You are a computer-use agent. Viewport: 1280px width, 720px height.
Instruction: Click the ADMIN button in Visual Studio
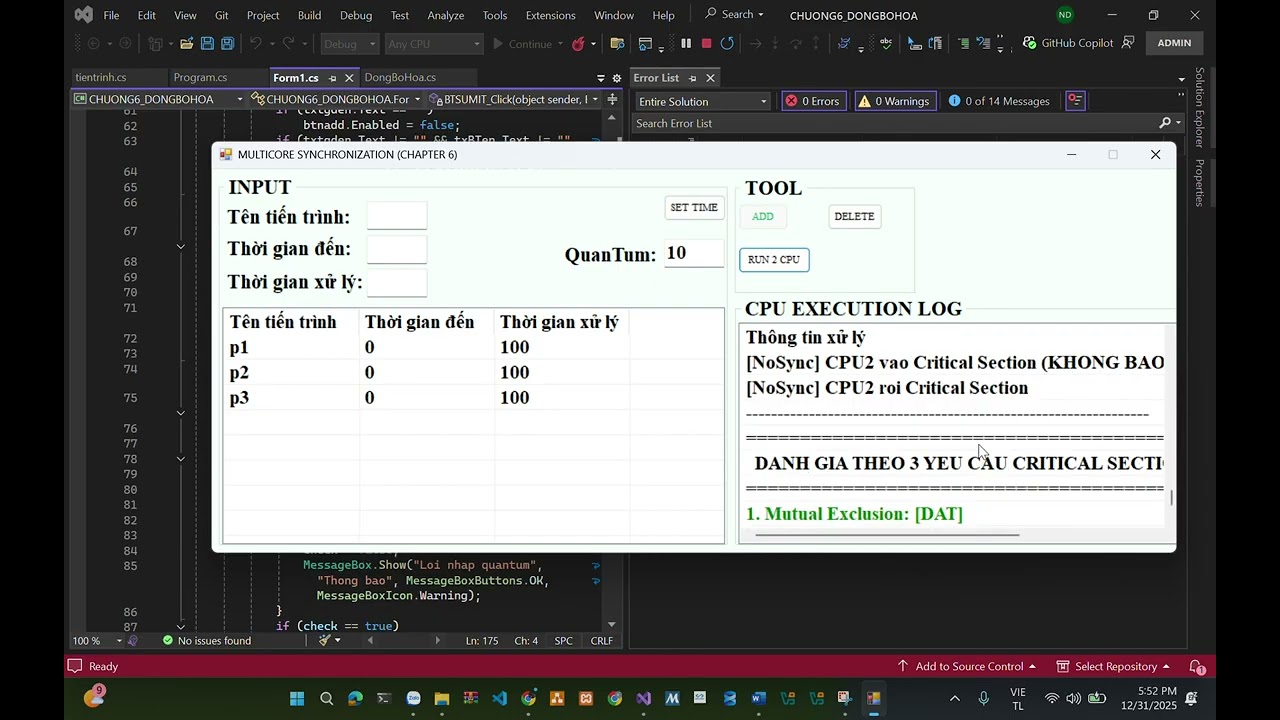click(x=1174, y=43)
